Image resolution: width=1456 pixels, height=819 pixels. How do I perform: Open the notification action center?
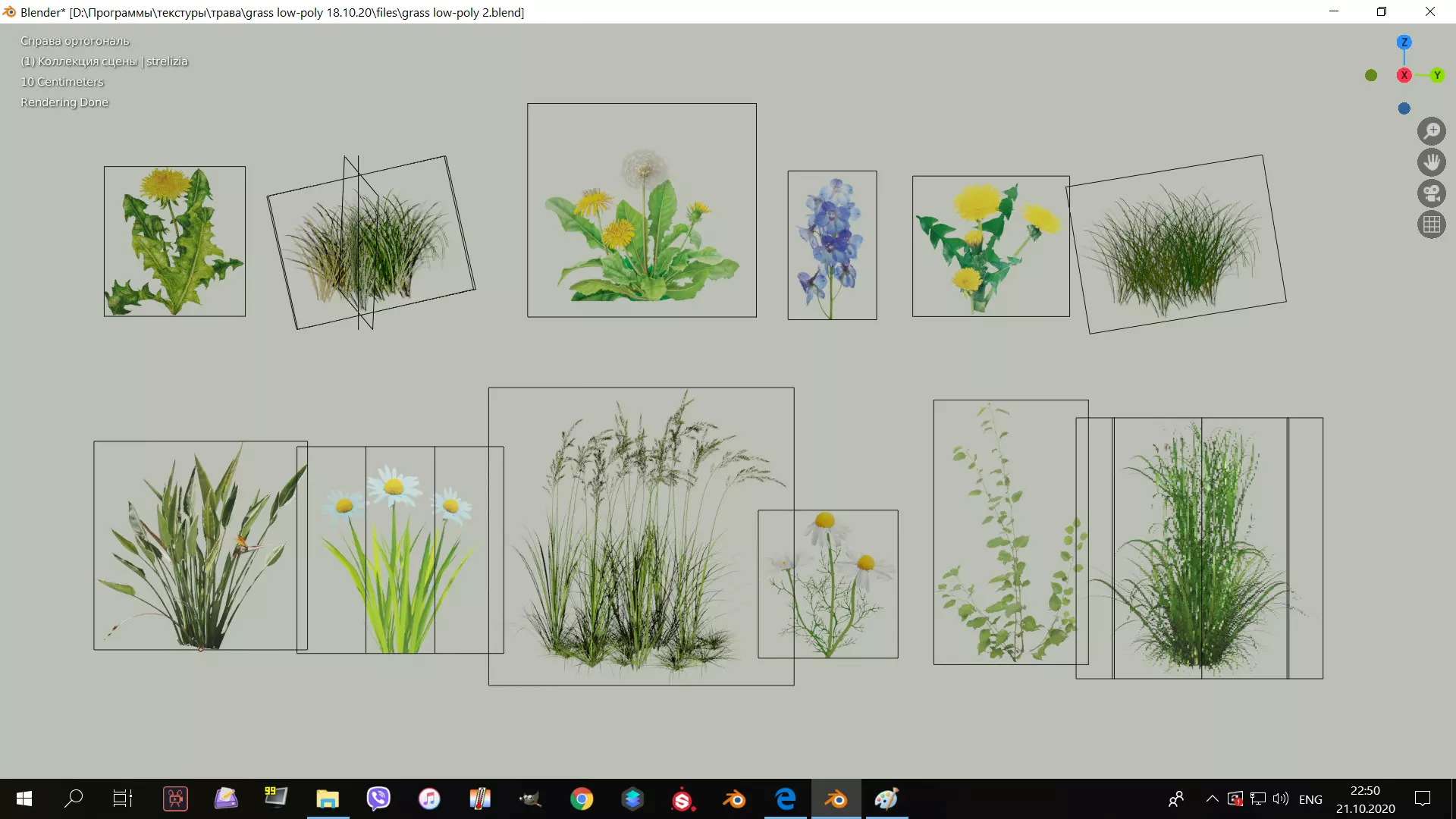pos(1422,799)
